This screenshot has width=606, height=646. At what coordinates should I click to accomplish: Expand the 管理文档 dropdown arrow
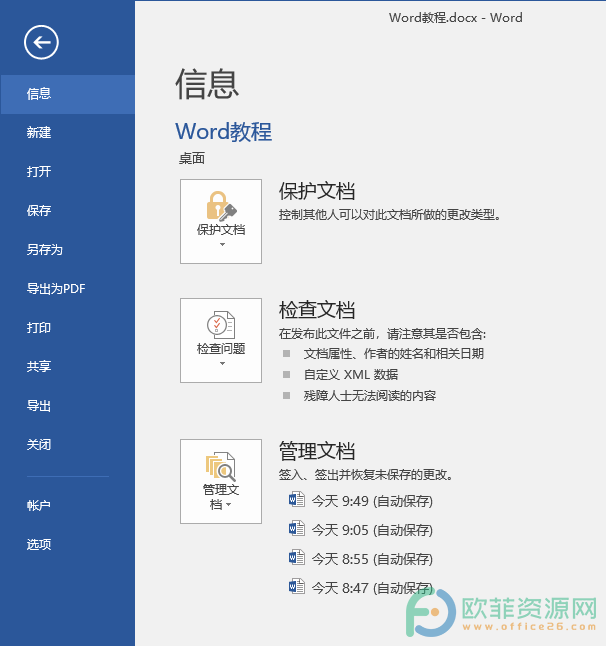tap(229, 505)
